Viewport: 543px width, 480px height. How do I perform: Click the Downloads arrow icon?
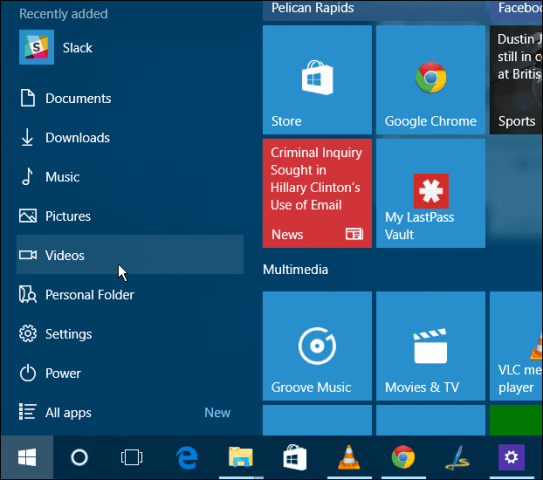tap(27, 137)
